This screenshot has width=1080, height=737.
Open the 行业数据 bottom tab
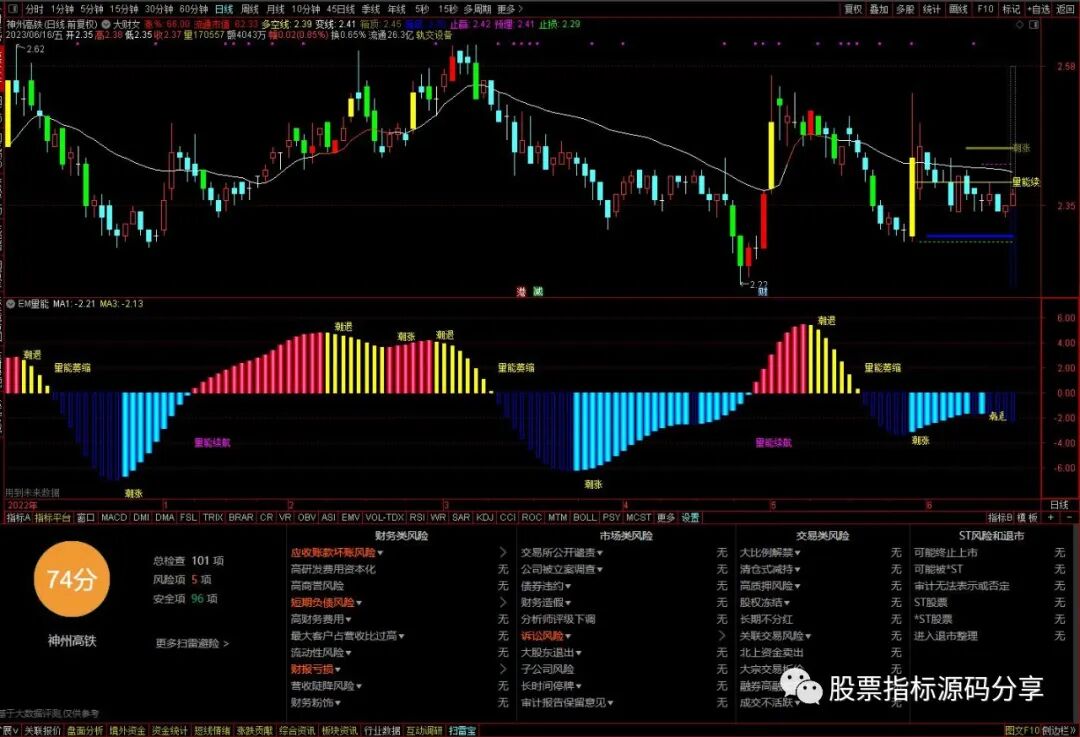click(382, 731)
